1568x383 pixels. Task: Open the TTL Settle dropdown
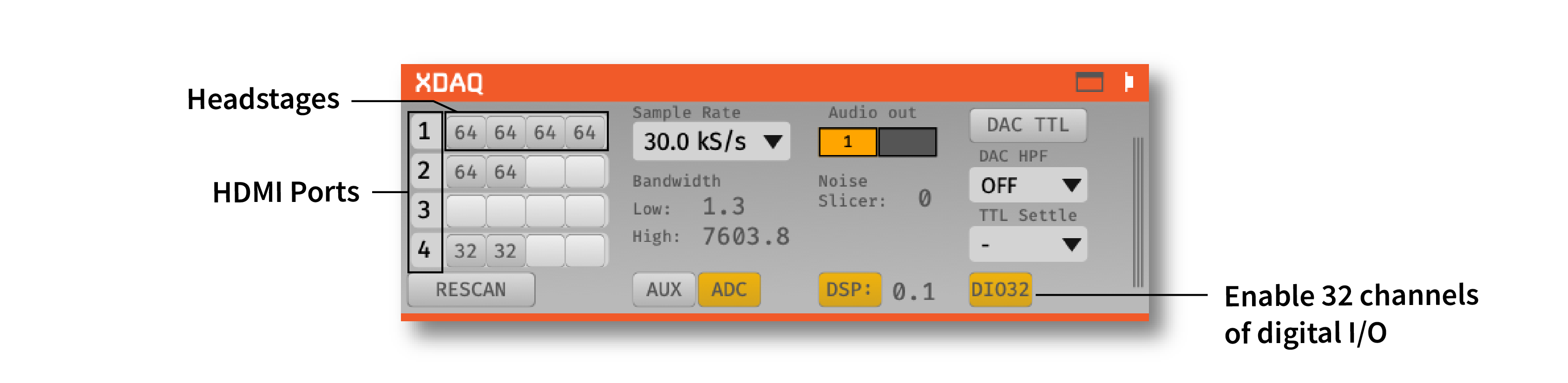click(x=1028, y=244)
